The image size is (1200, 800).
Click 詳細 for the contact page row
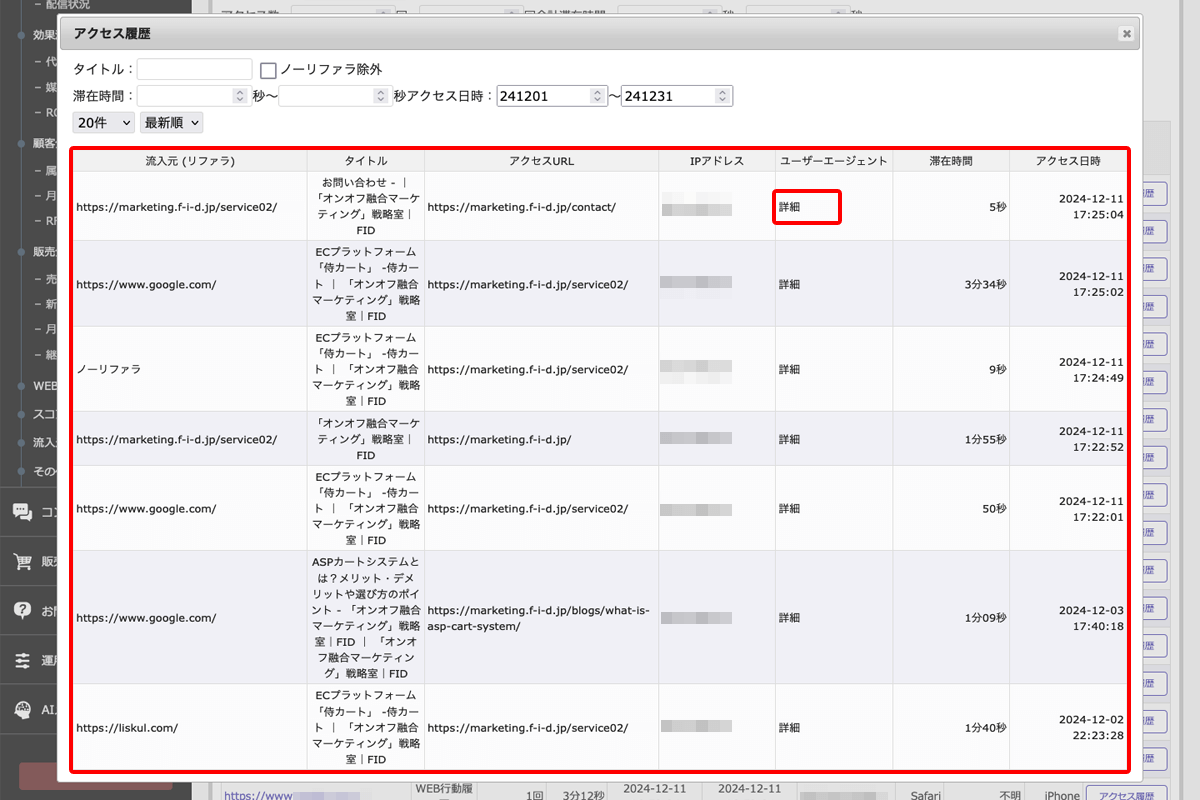pos(790,208)
